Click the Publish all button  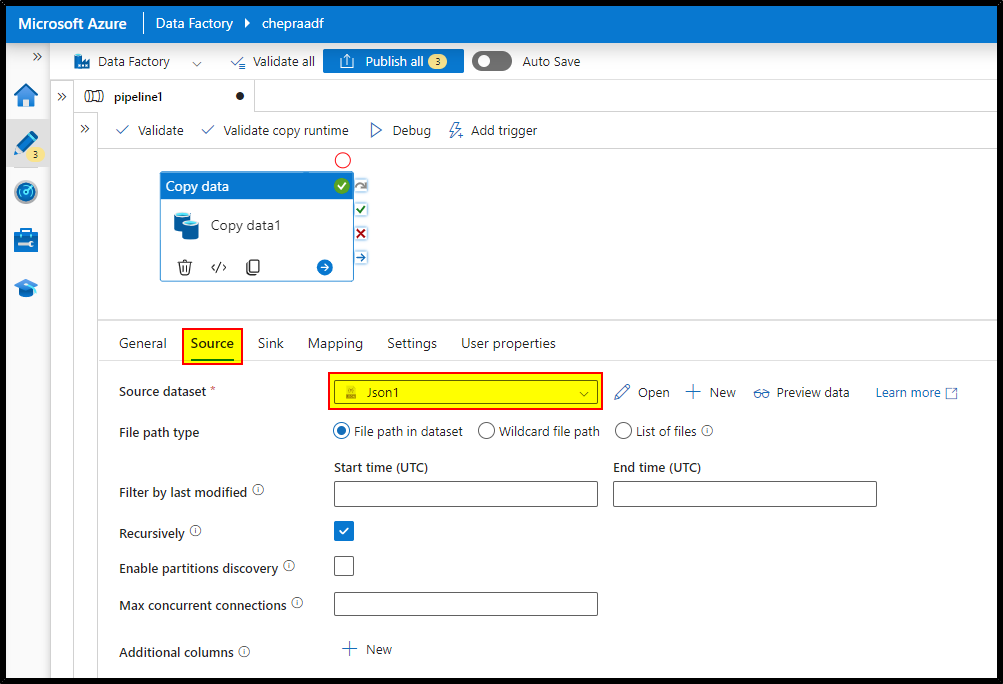click(393, 61)
